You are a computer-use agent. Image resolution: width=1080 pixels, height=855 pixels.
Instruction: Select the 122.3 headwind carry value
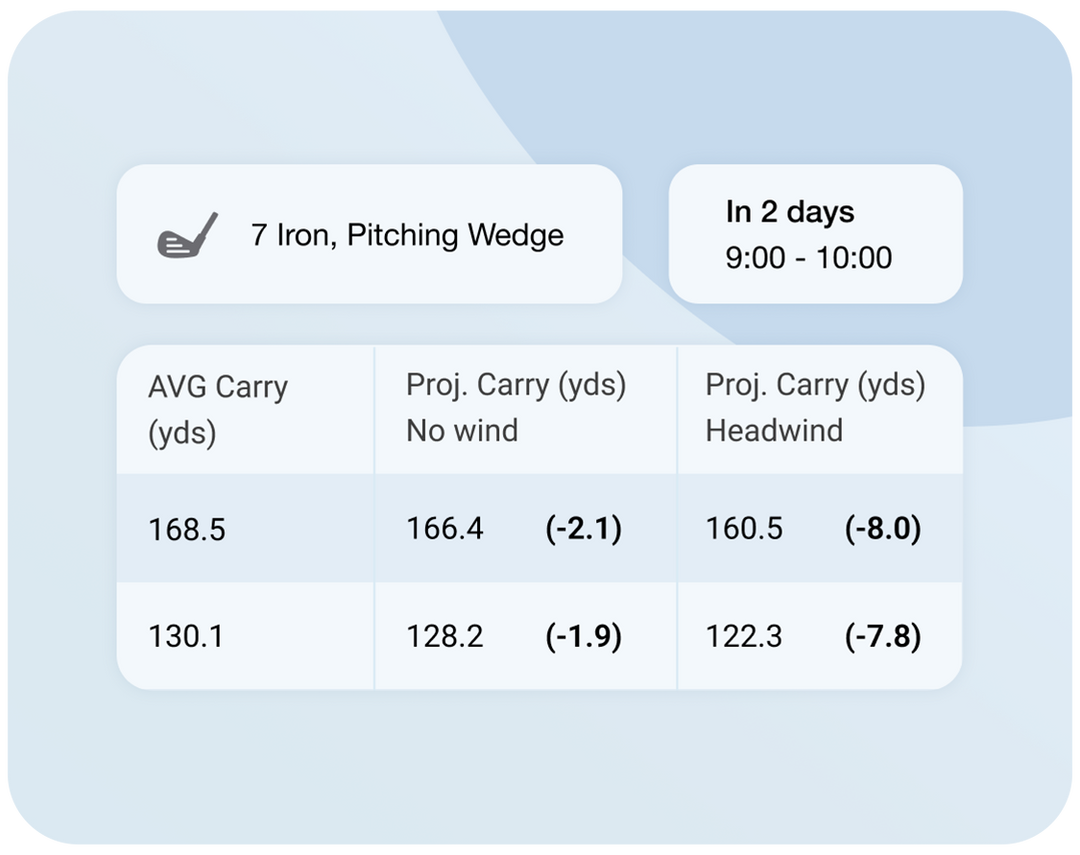(x=744, y=636)
